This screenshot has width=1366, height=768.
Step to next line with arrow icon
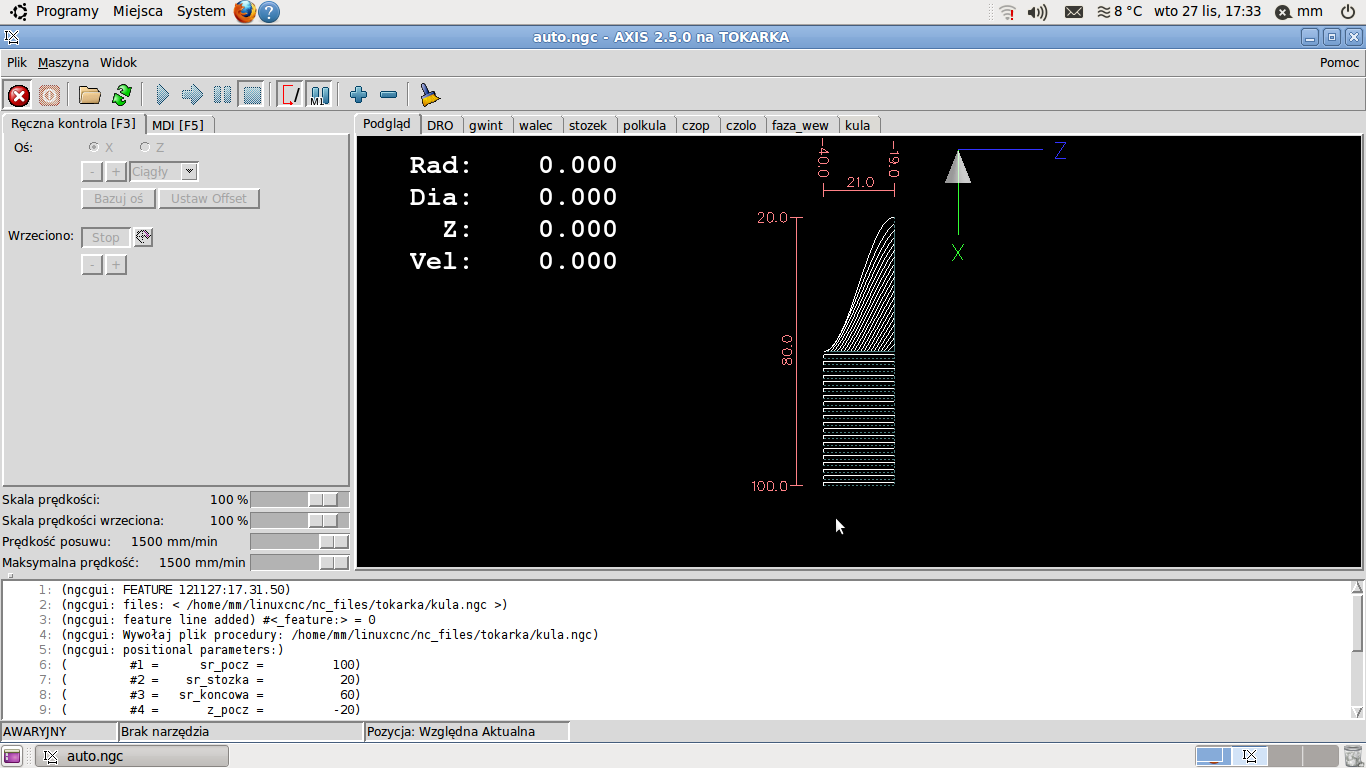pyautogui.click(x=193, y=95)
